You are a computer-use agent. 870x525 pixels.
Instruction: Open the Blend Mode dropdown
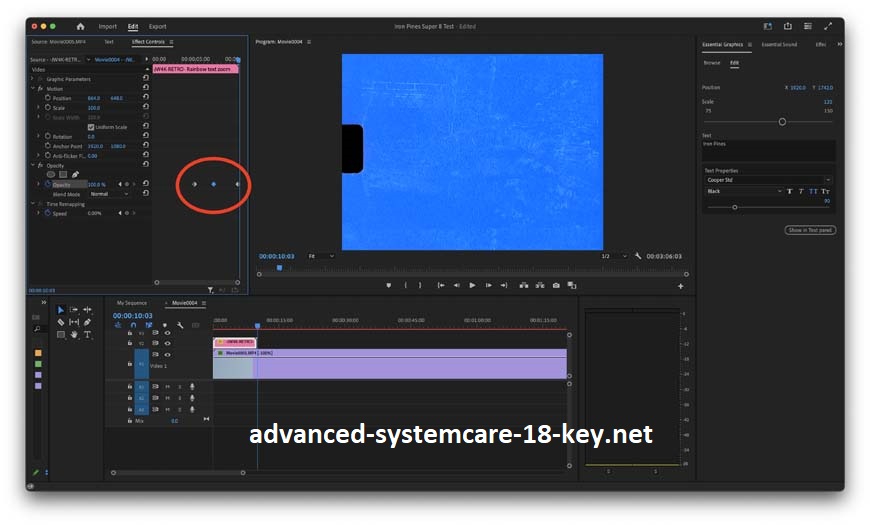pos(109,194)
